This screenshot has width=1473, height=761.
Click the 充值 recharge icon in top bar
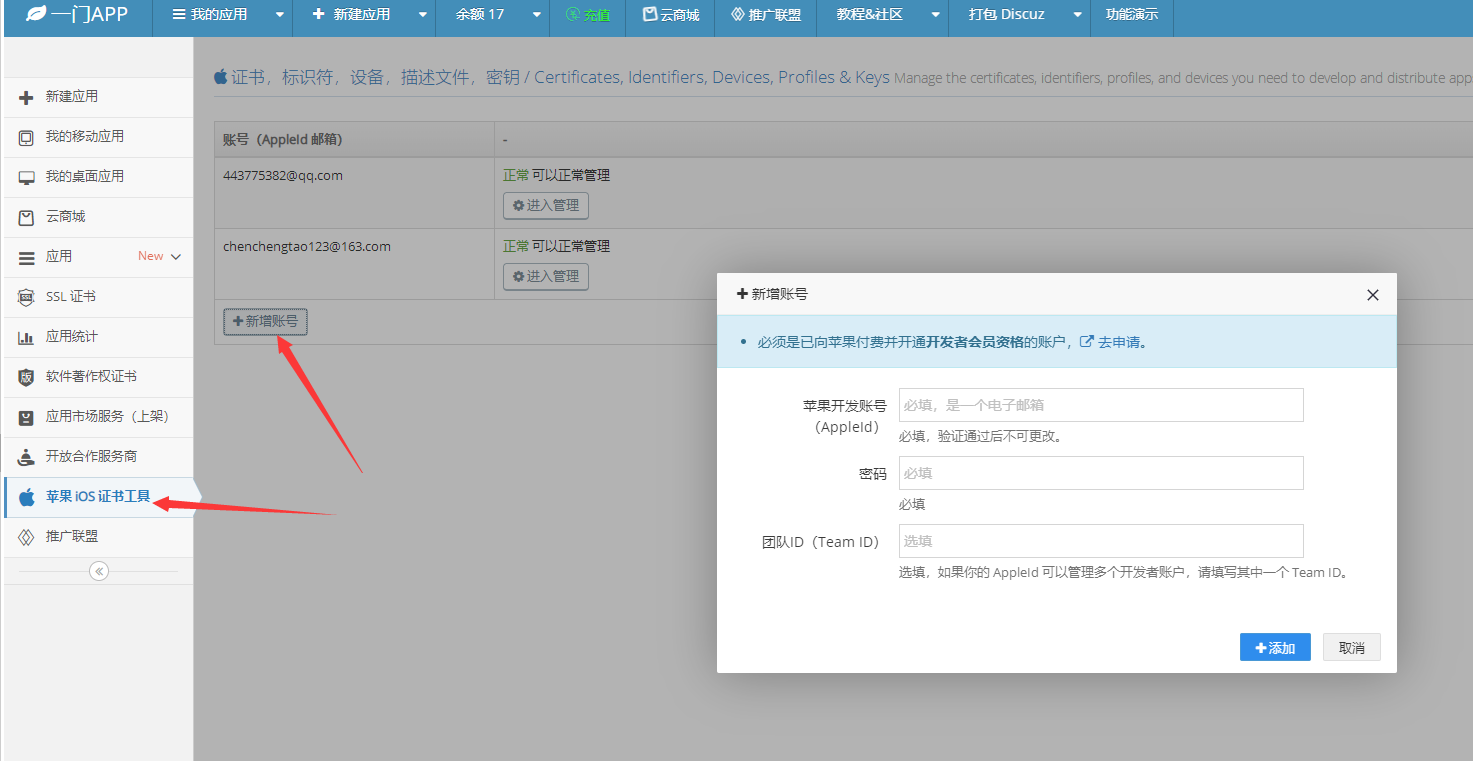click(x=573, y=15)
